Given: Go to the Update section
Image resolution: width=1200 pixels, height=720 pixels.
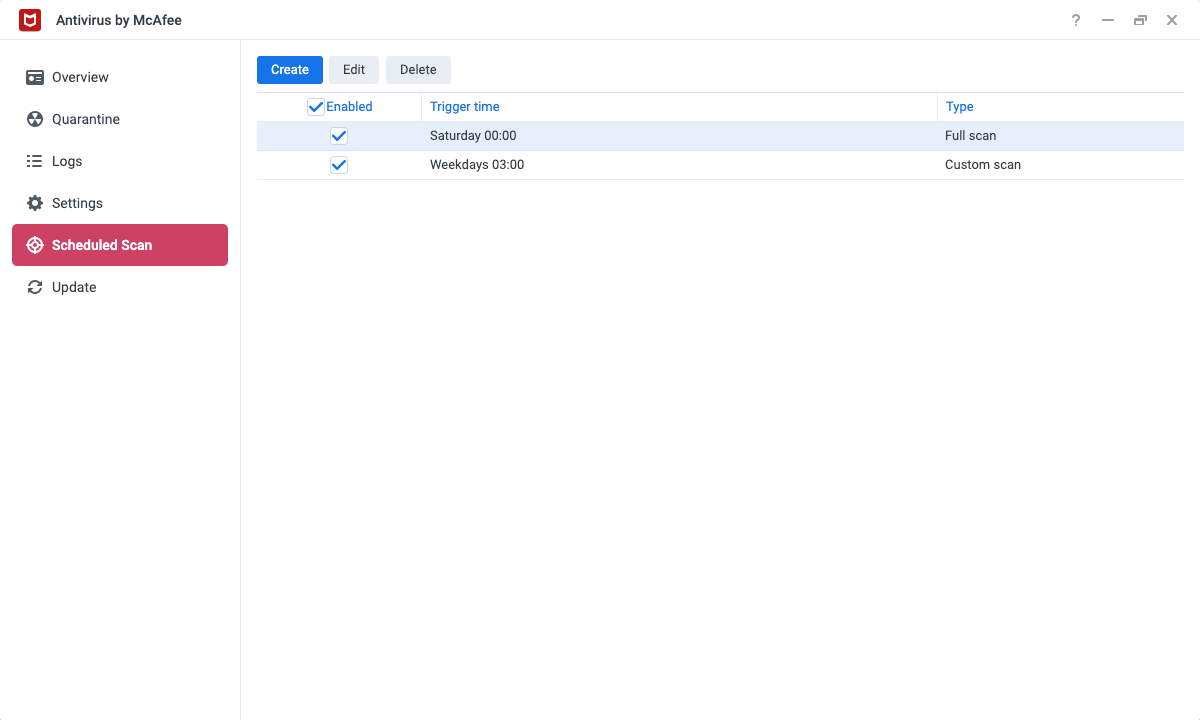Looking at the screenshot, I should pyautogui.click(x=74, y=287).
